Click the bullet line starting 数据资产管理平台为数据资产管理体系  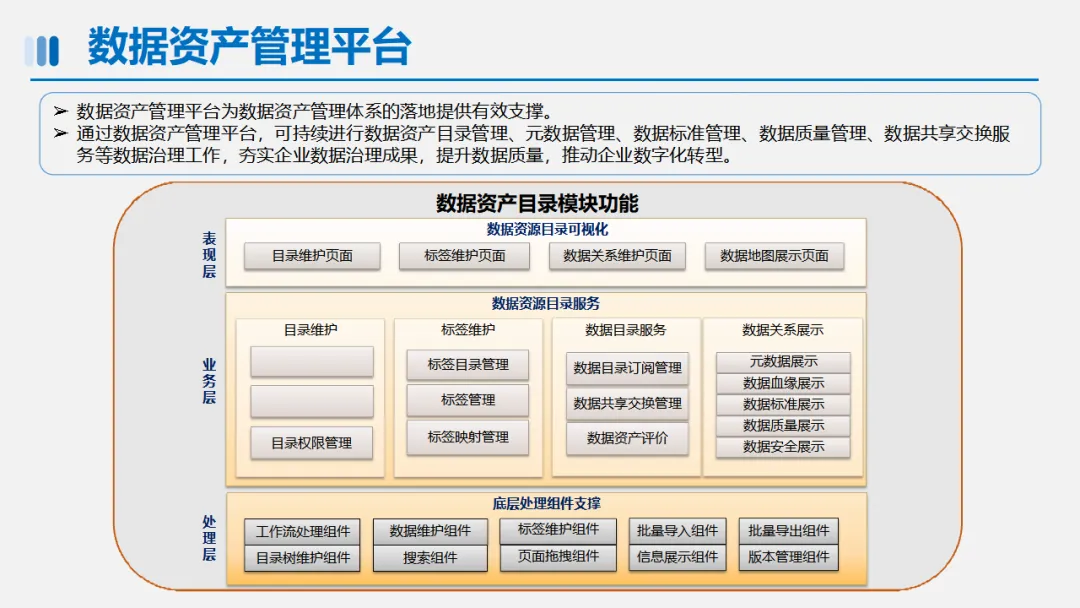point(314,112)
